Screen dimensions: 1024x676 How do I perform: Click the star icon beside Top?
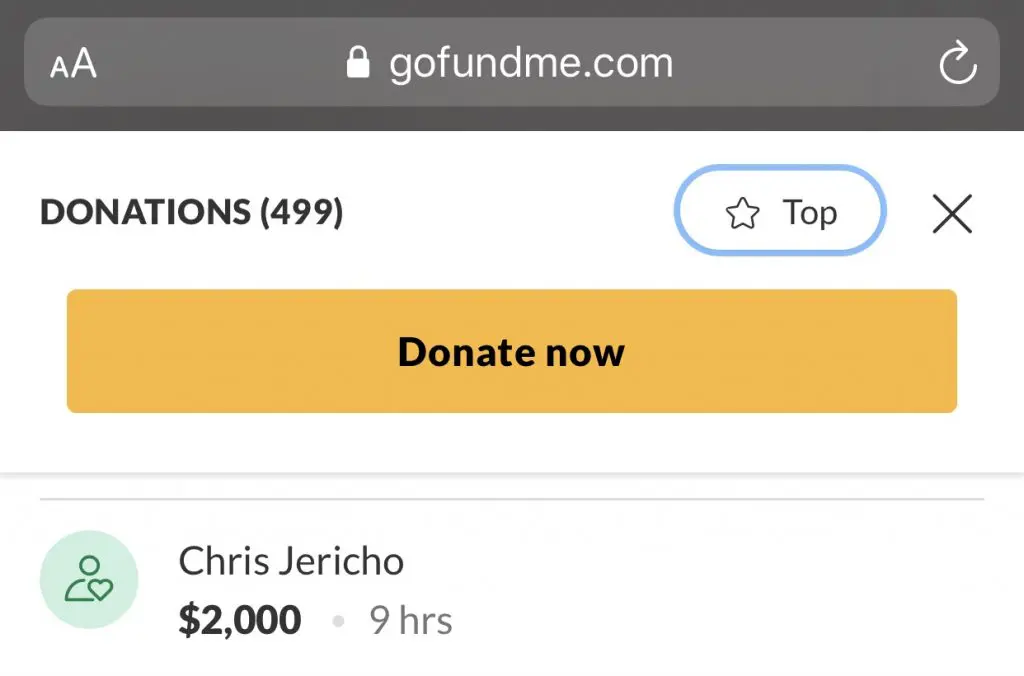742,213
